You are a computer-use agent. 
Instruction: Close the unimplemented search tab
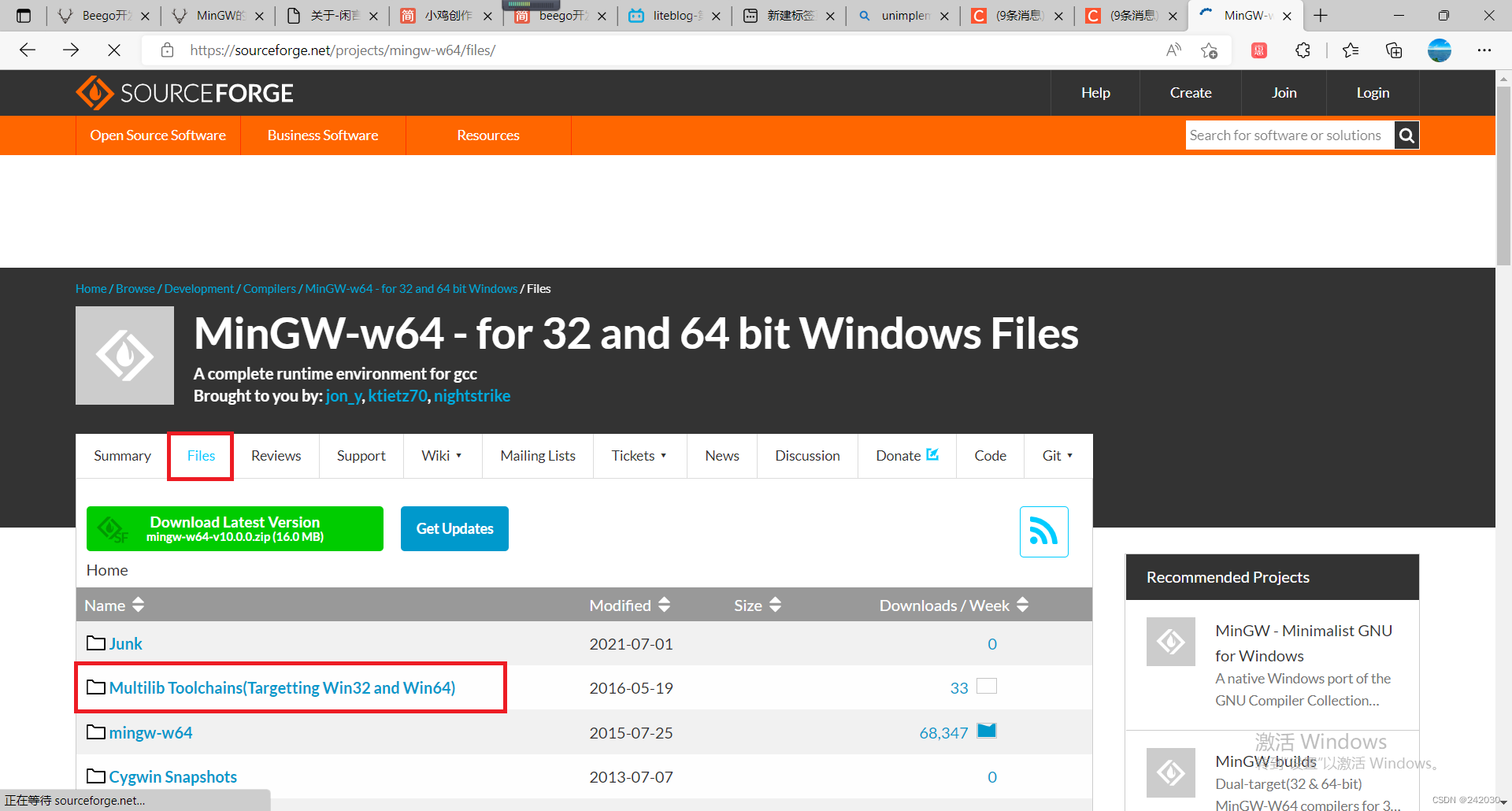(944, 16)
